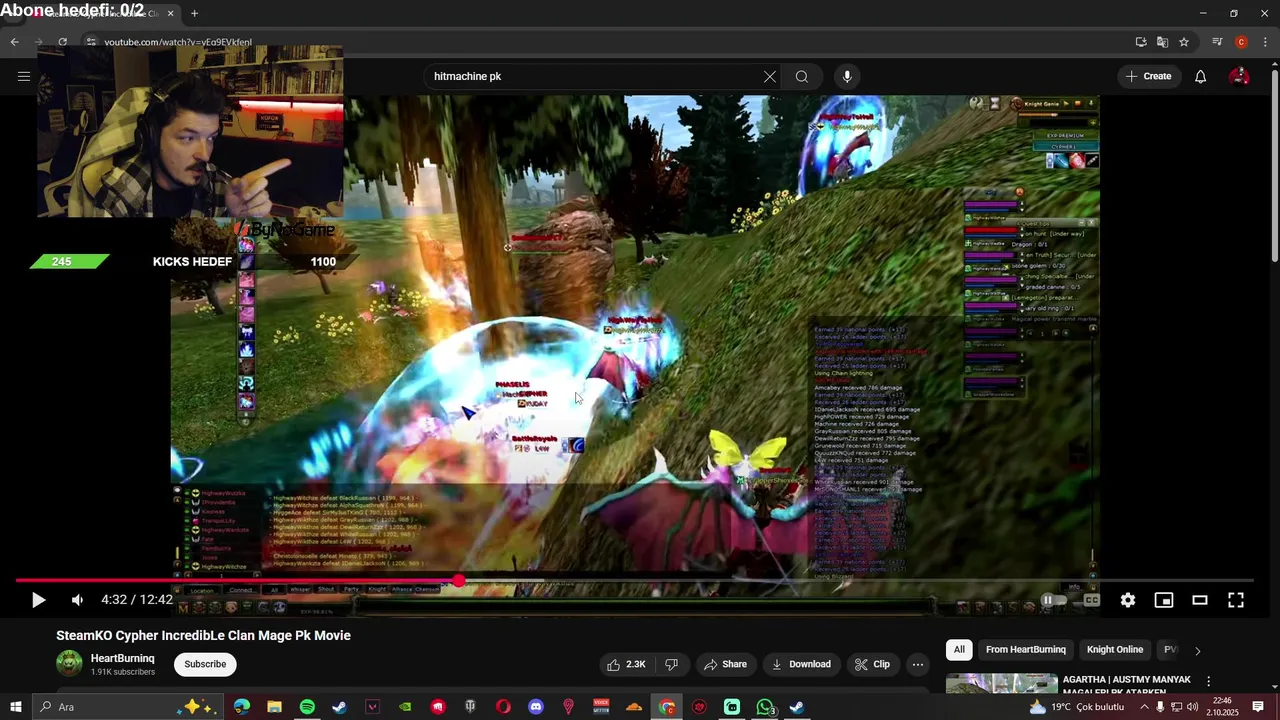Download the video
This screenshot has height=720, width=1280.
click(801, 664)
